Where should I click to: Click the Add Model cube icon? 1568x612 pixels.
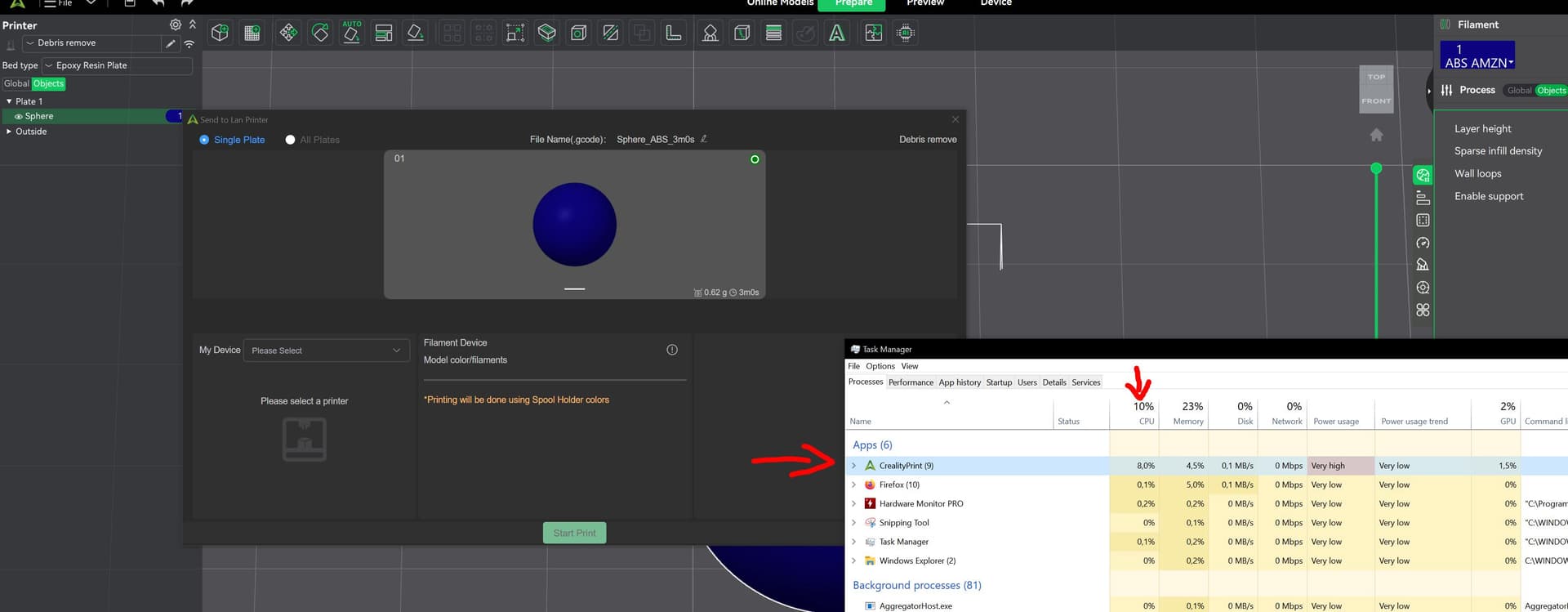(220, 33)
